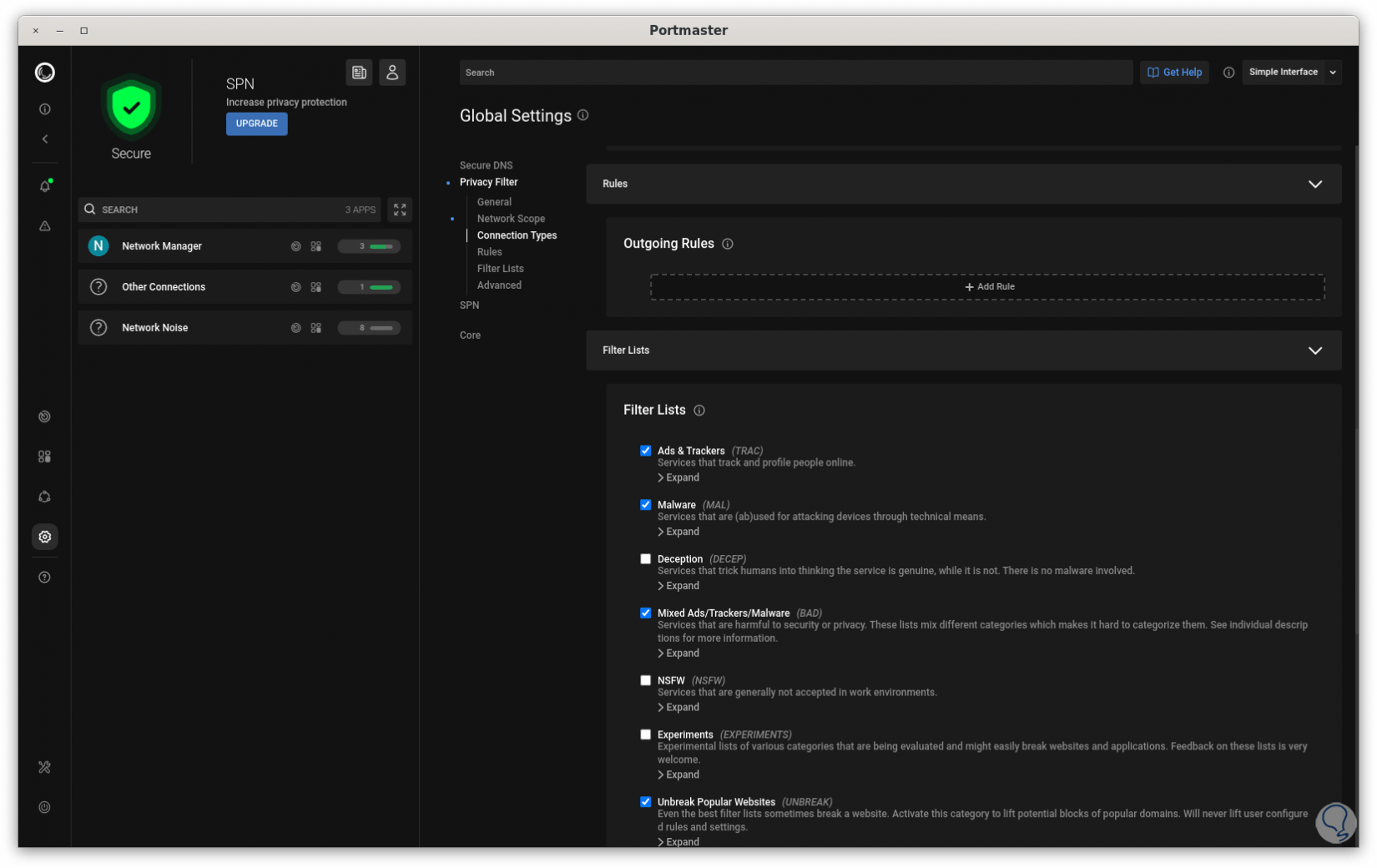
Task: Select the Network Noise app entry
Action: pos(245,328)
